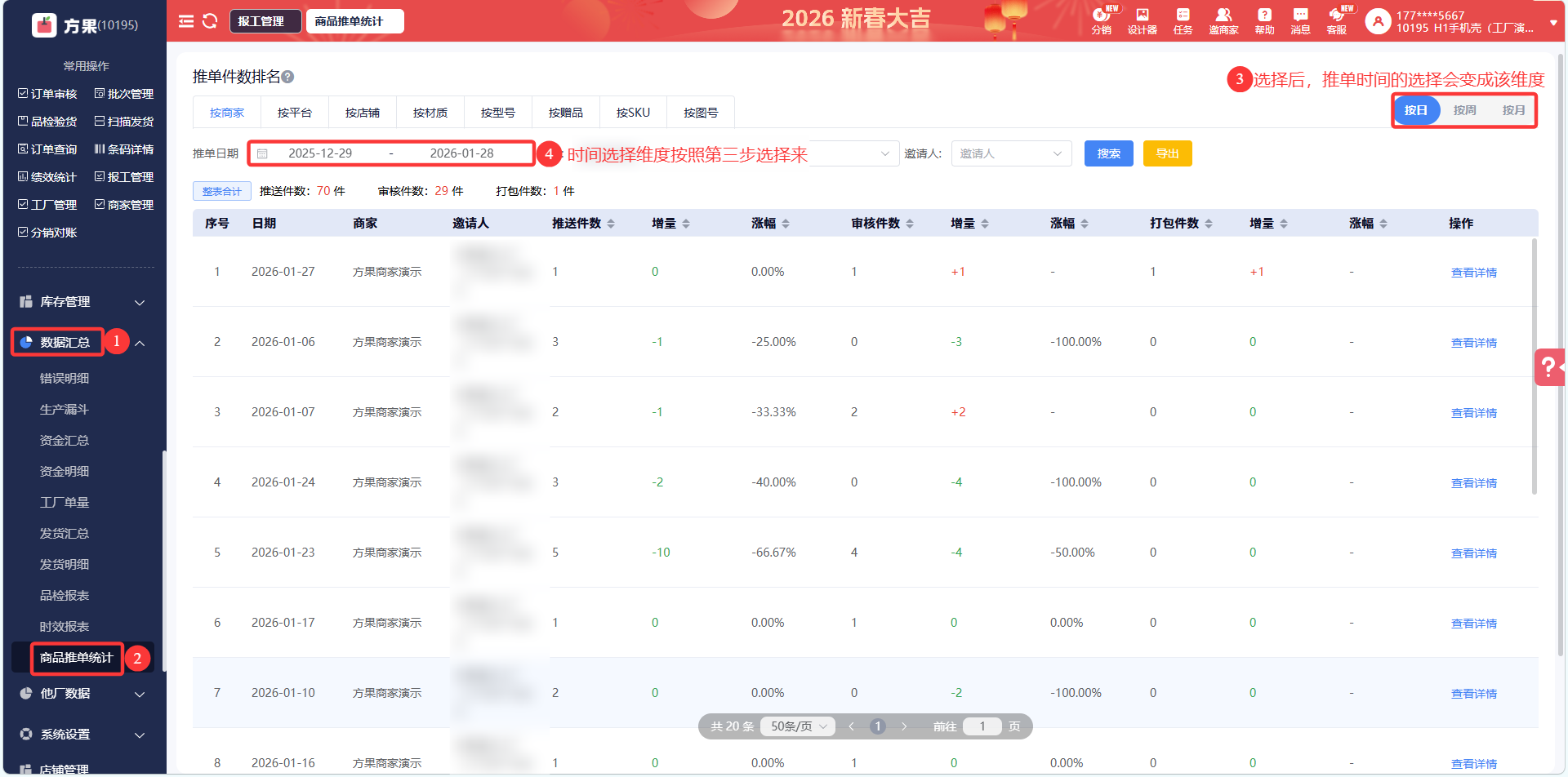Open the 任务 tasks icon
Viewport: 1568px width, 777px height.
click(1183, 20)
